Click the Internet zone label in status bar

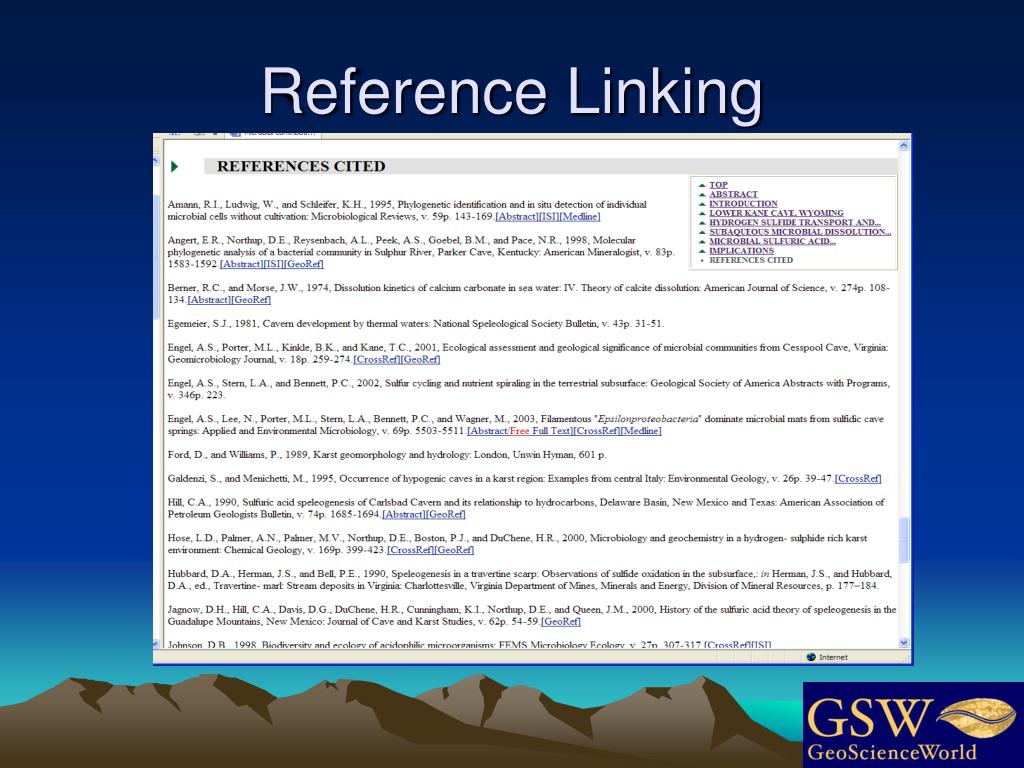pos(833,657)
